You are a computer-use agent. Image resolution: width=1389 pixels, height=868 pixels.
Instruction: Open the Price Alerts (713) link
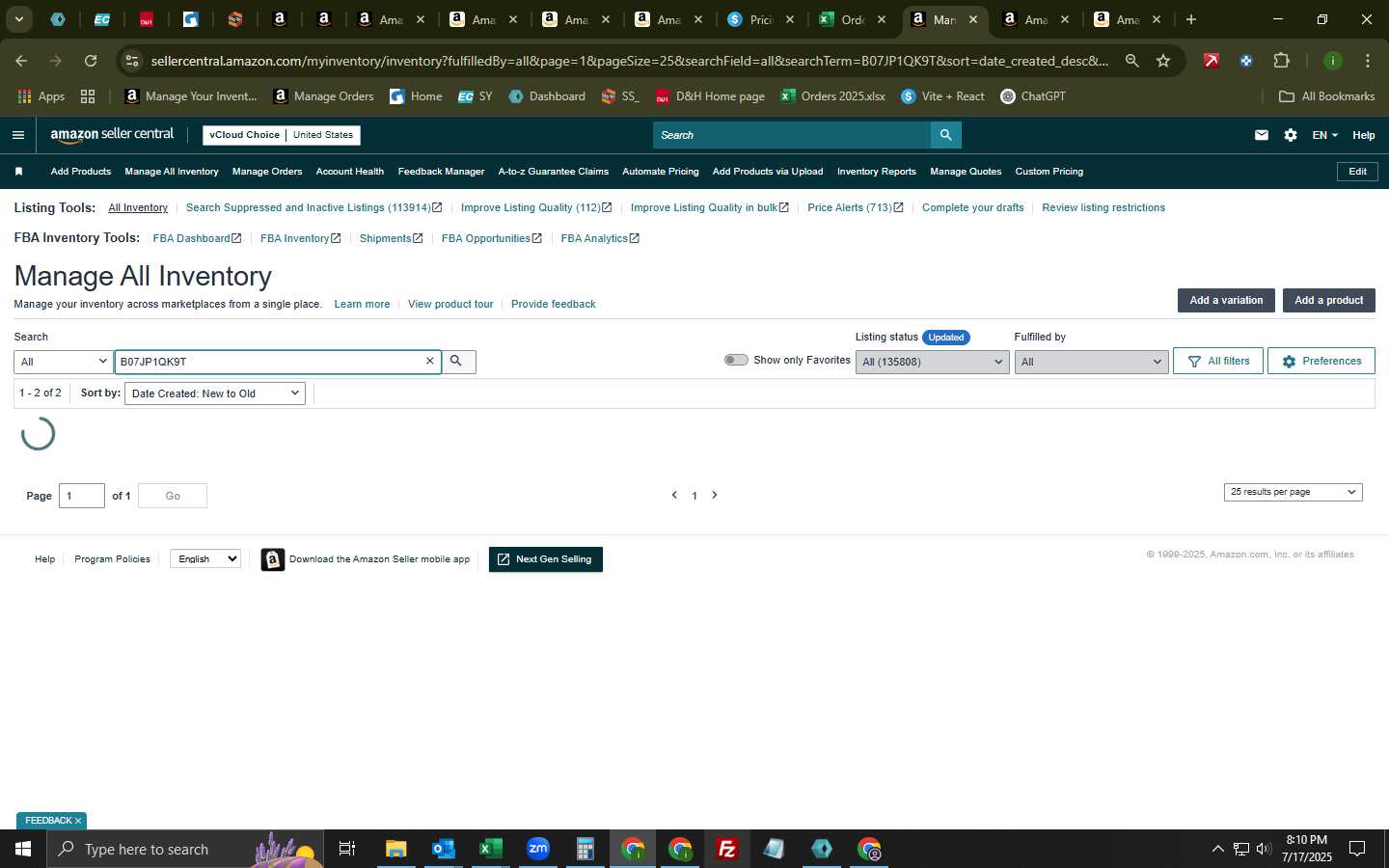[855, 207]
